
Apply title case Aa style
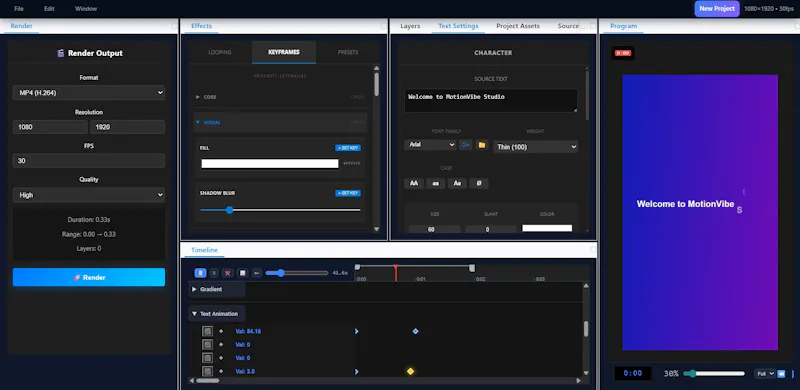coord(457,183)
